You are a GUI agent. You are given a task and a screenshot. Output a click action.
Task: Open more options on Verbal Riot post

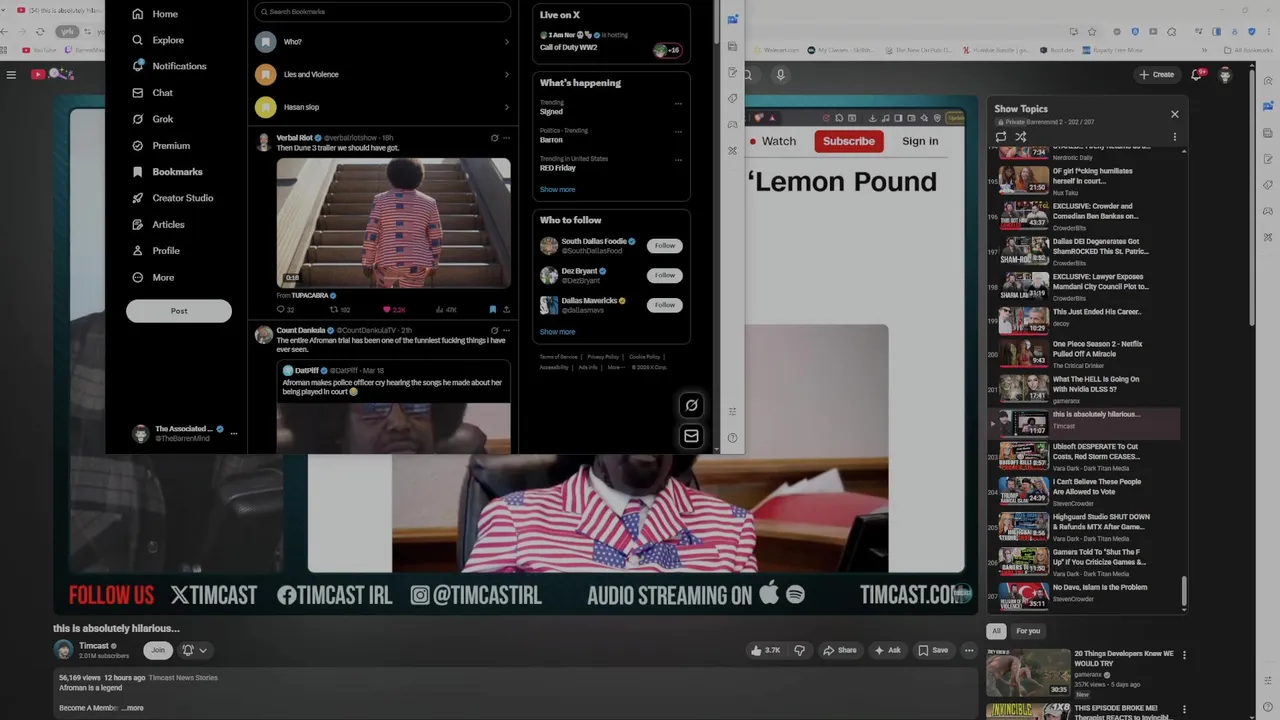pyautogui.click(x=506, y=138)
